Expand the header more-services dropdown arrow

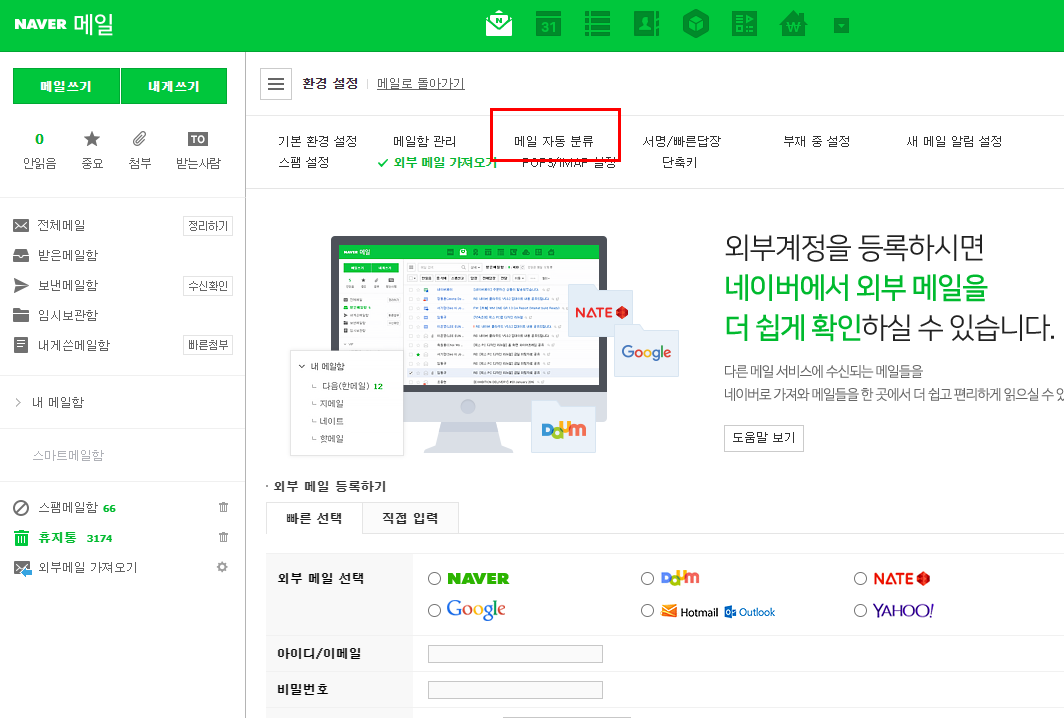(x=841, y=26)
